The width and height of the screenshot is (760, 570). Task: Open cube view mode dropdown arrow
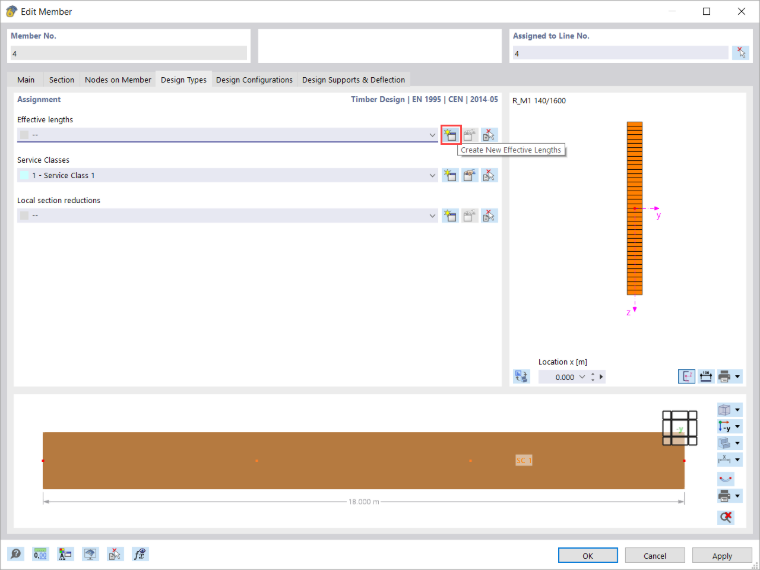(738, 410)
